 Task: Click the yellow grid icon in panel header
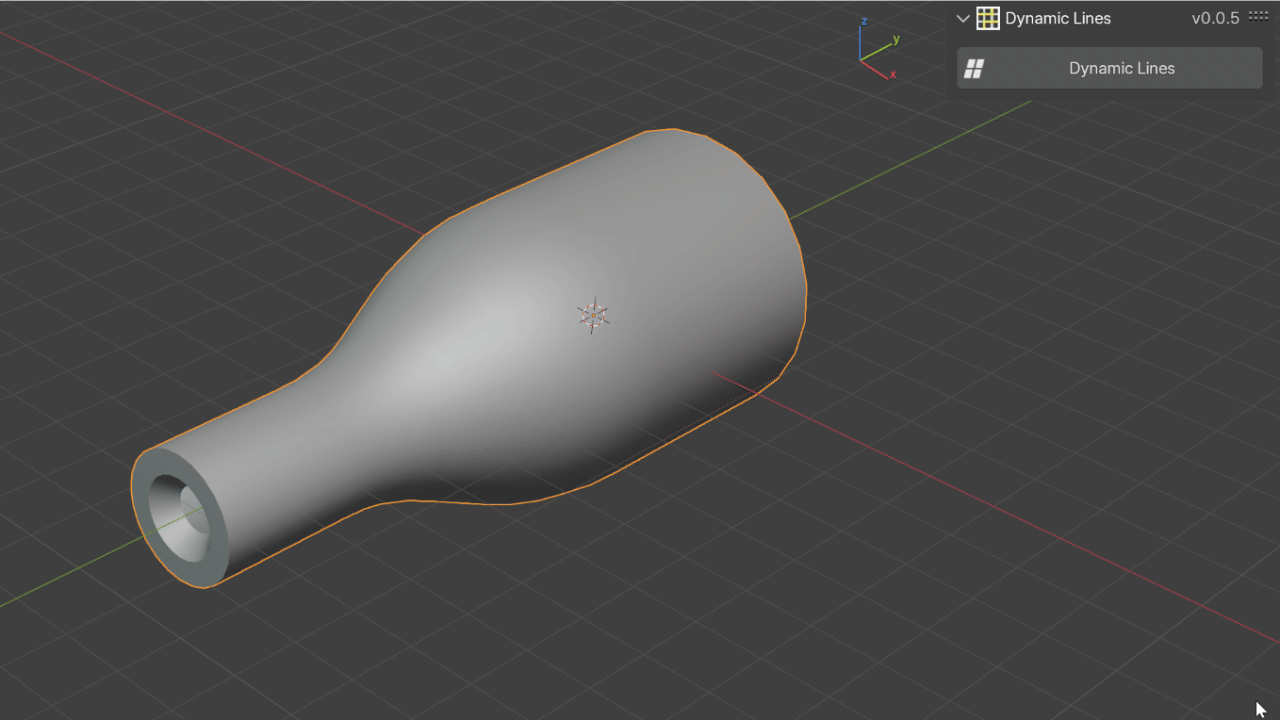(988, 18)
